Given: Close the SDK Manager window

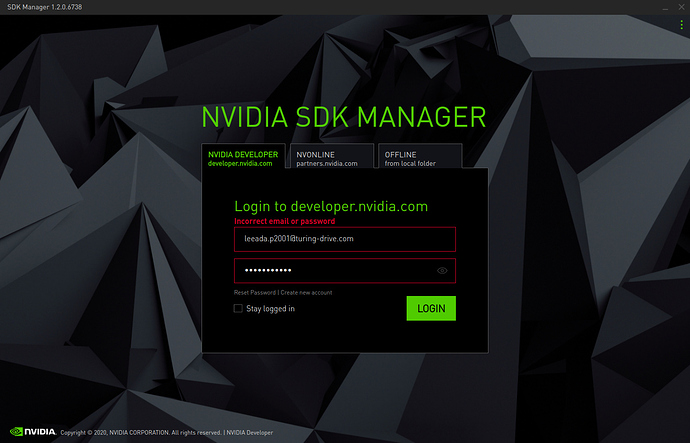Looking at the screenshot, I should tap(681, 7).
